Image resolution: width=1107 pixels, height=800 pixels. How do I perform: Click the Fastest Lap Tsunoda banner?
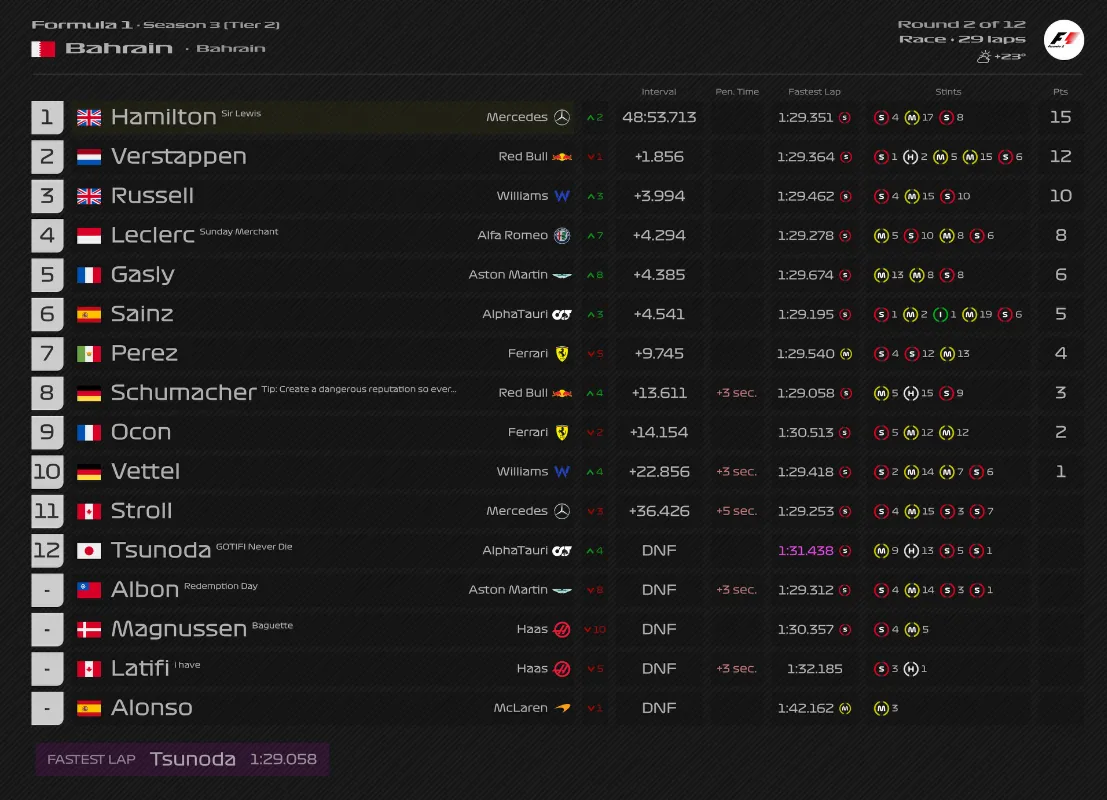(x=182, y=759)
